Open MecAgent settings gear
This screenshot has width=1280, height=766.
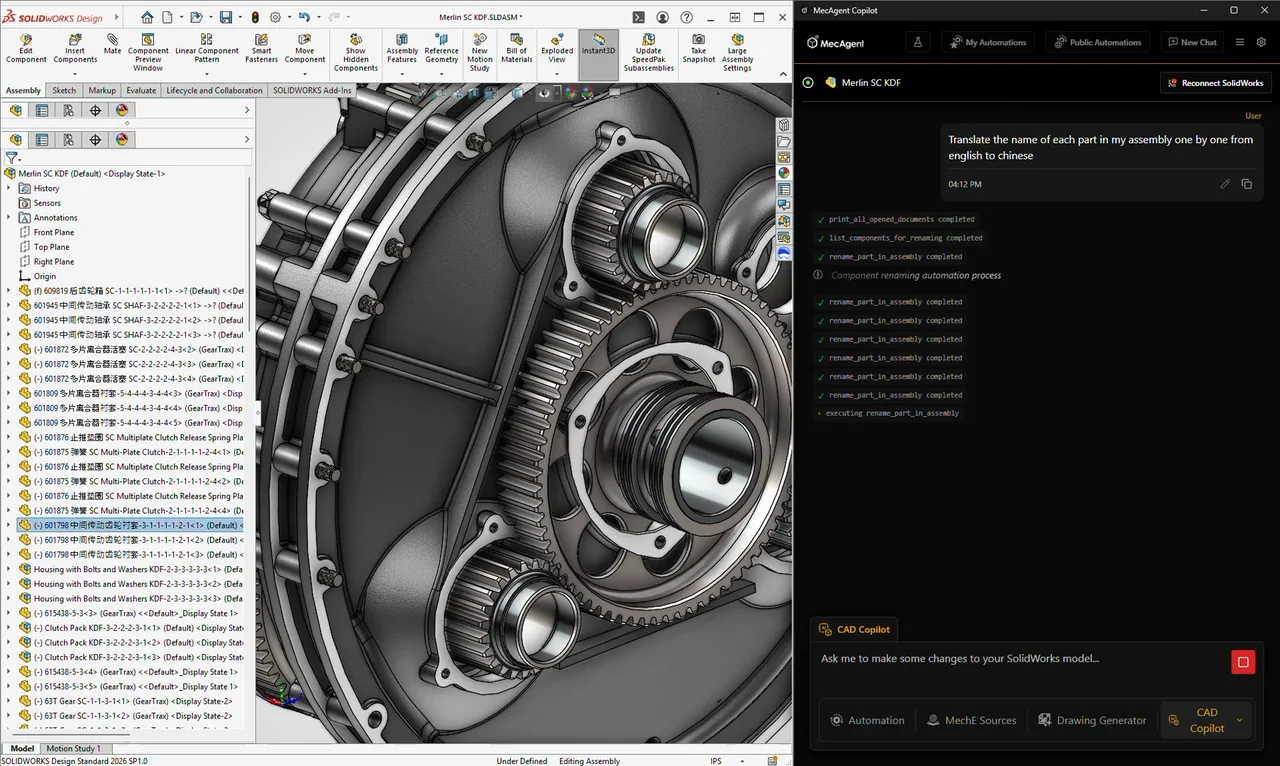click(1261, 42)
